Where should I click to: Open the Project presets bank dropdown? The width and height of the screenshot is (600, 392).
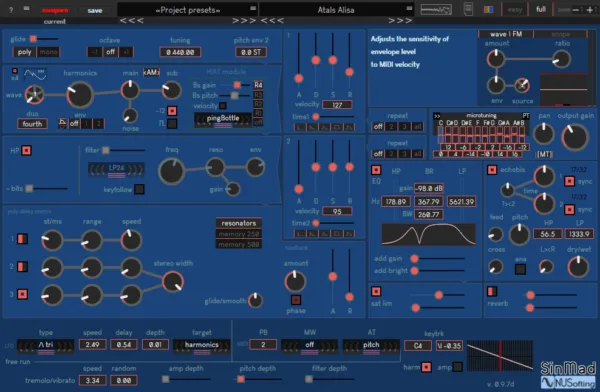tap(187, 10)
